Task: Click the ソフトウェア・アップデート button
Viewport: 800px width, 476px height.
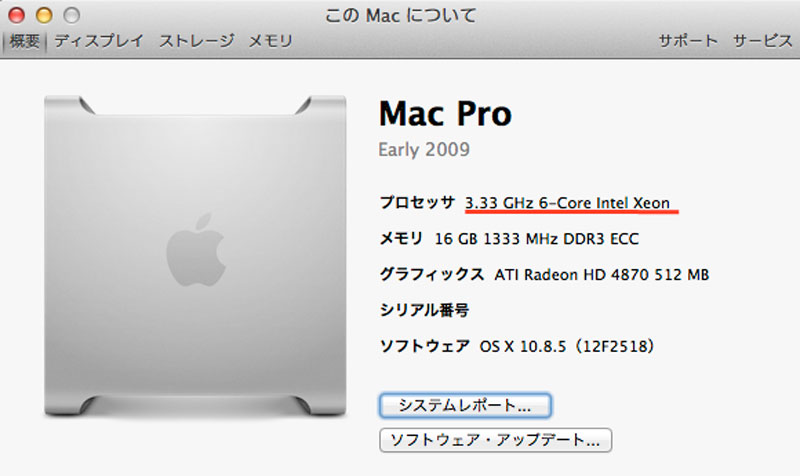Action: pyautogui.click(x=495, y=440)
